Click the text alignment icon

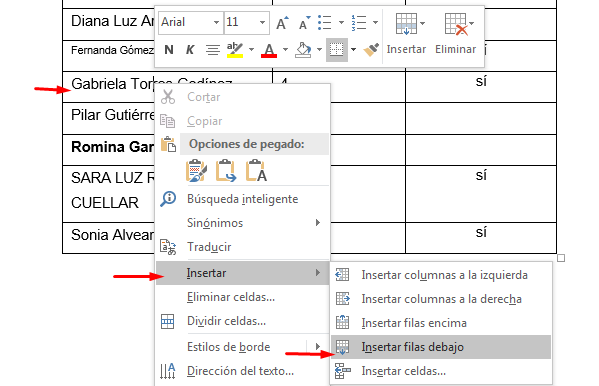(212, 50)
